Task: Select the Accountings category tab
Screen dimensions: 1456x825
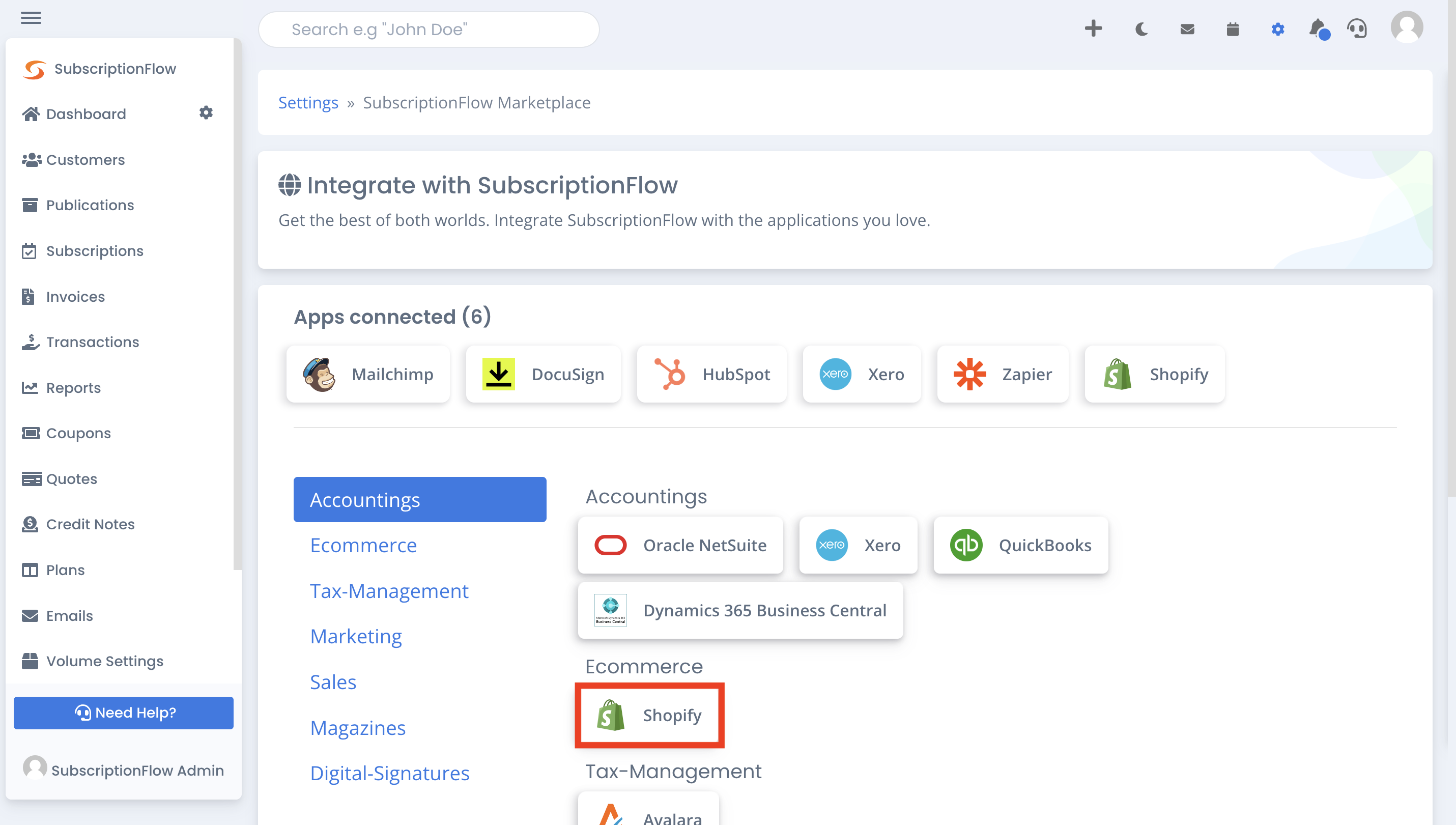Action: (x=420, y=500)
